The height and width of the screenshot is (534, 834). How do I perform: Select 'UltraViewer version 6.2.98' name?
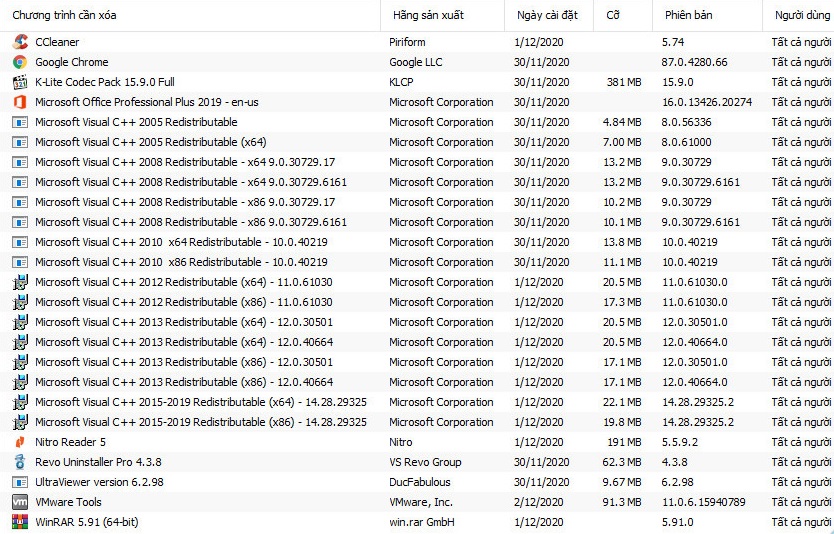point(99,482)
